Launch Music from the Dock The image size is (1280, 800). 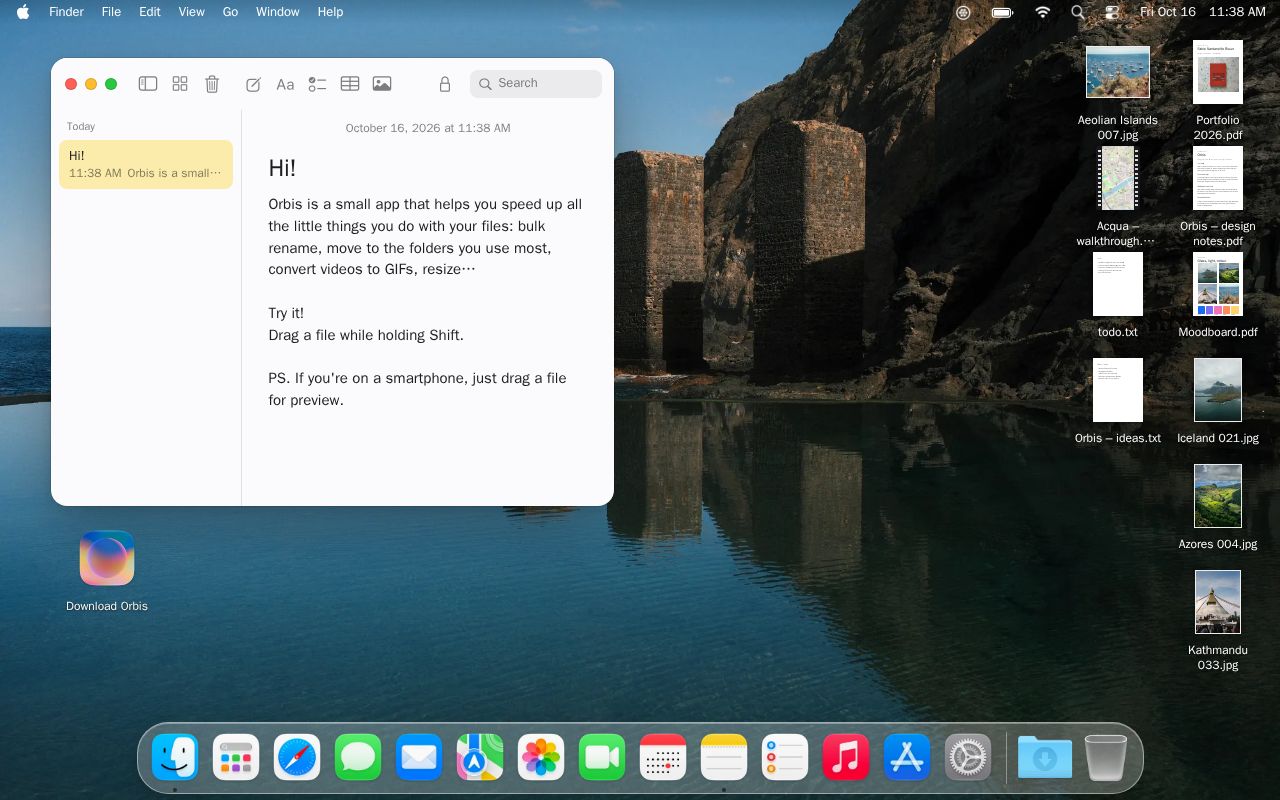(846, 757)
